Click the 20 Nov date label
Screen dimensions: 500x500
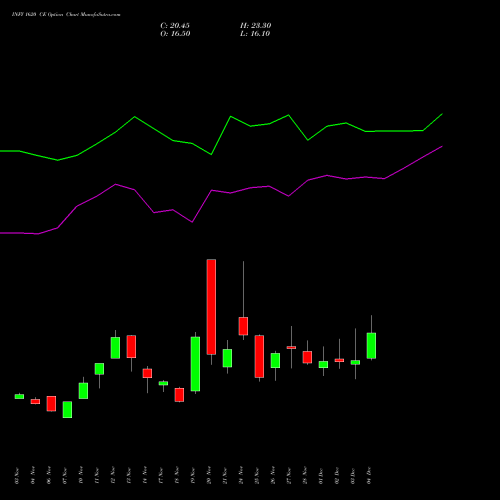coord(209,476)
